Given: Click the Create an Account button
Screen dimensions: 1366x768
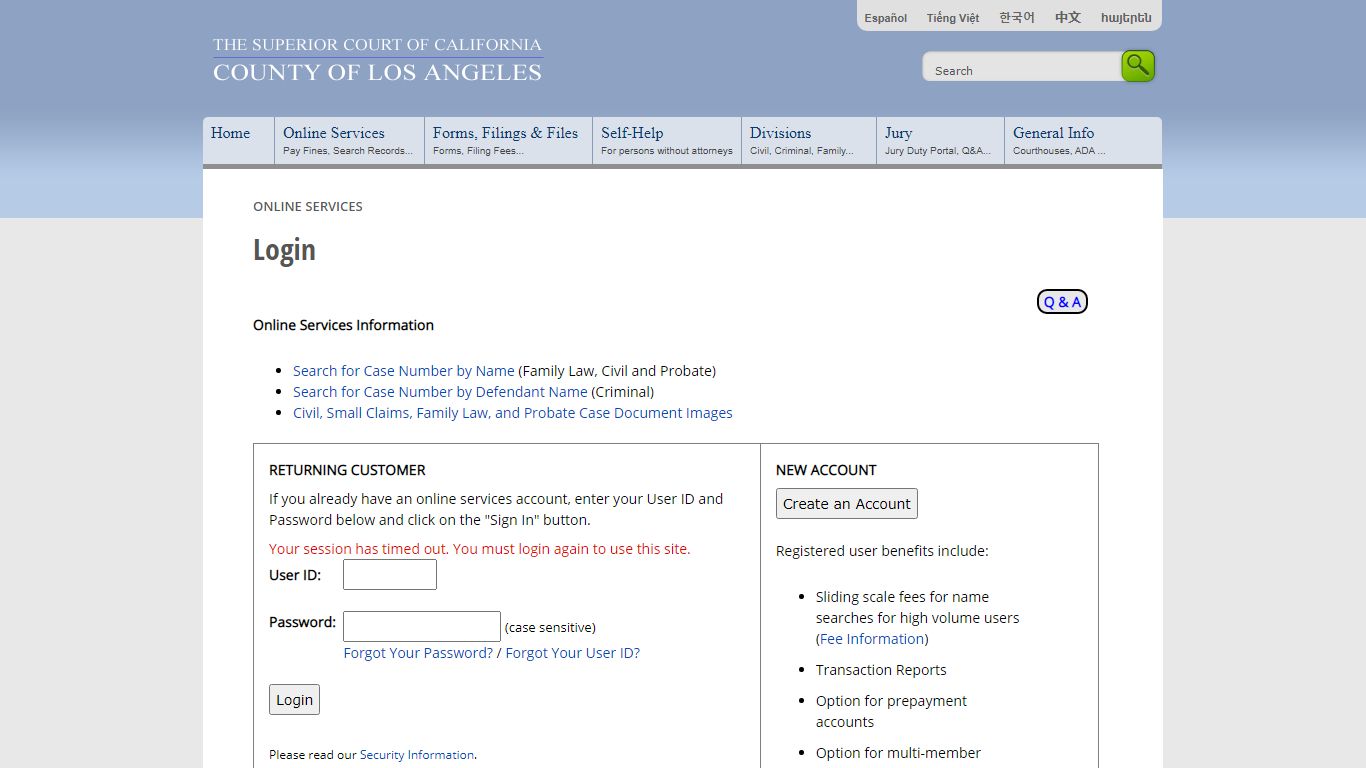Looking at the screenshot, I should 847,504.
